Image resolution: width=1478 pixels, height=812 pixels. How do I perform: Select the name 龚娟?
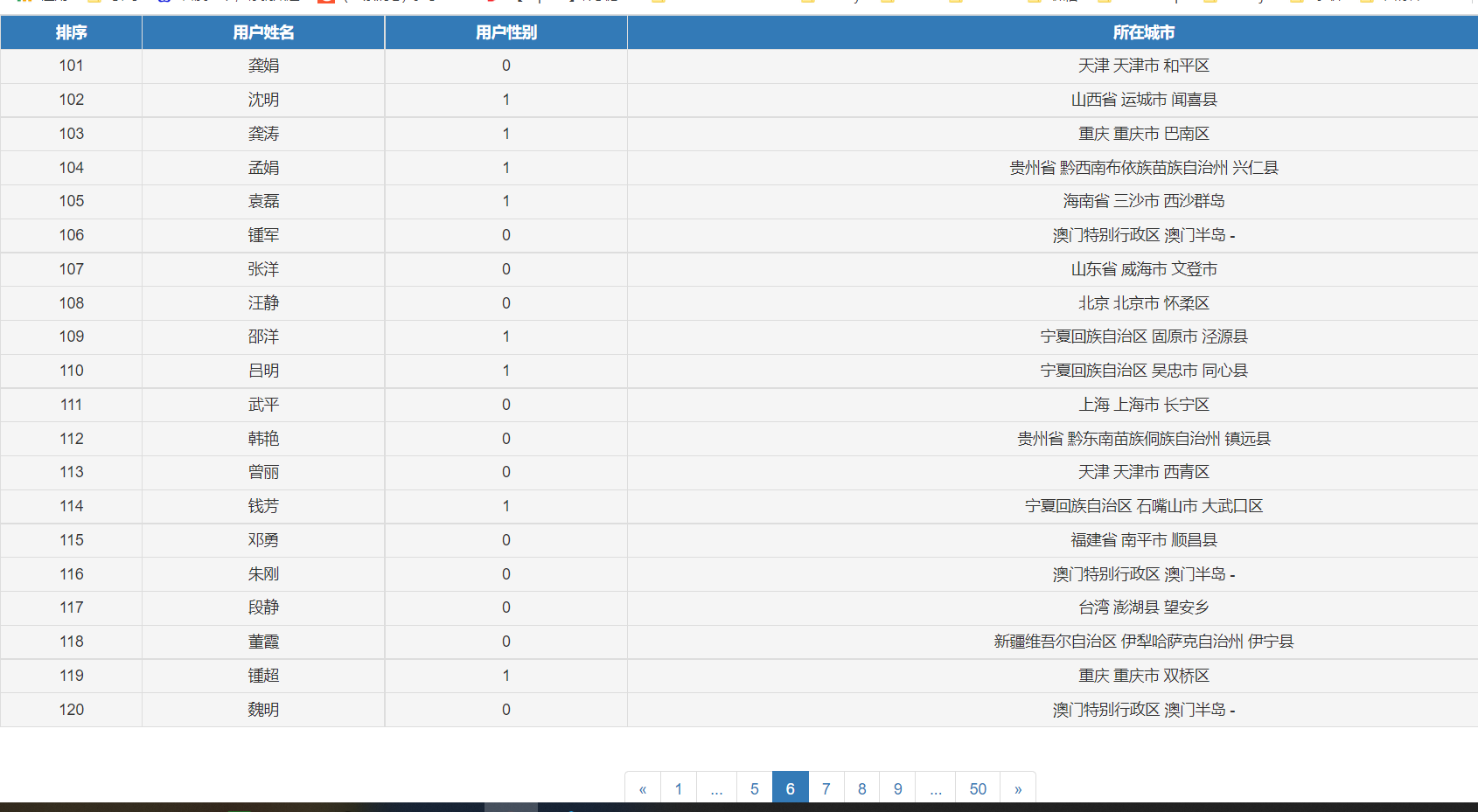pyautogui.click(x=263, y=66)
